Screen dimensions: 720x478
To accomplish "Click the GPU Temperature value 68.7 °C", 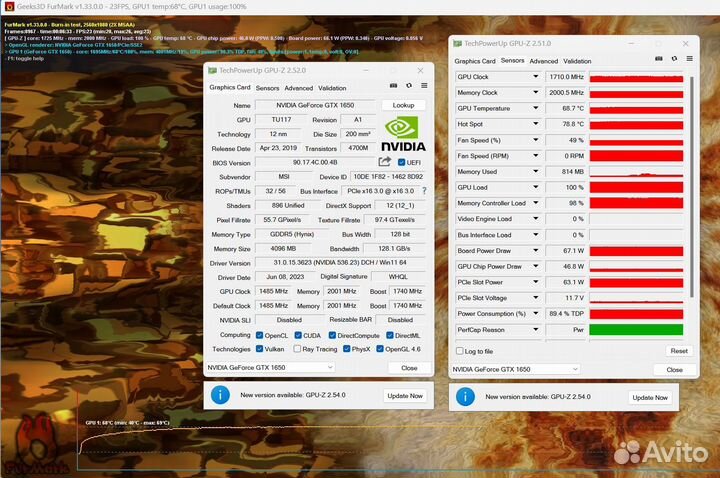I will 566,108.
